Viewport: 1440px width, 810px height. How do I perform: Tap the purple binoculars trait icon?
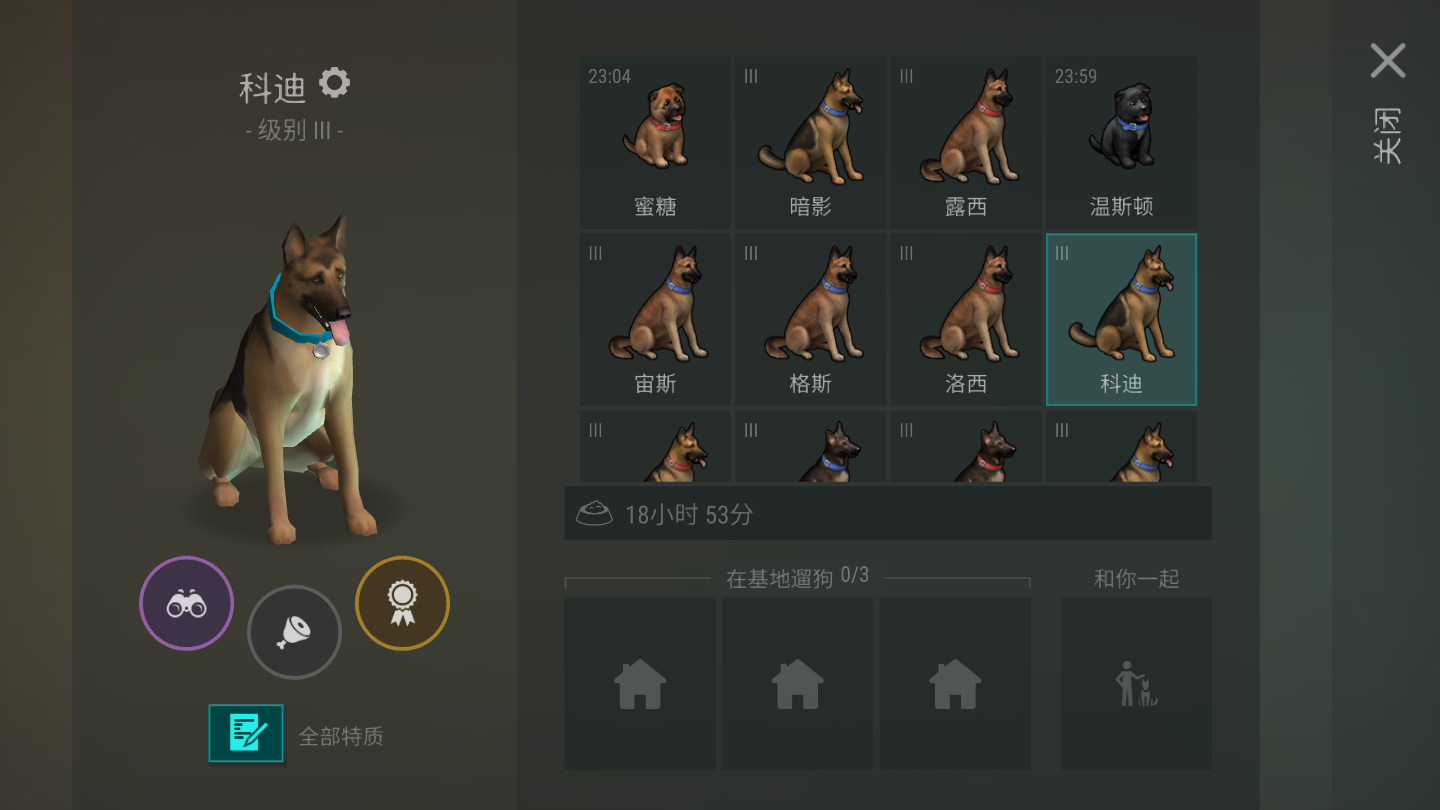[x=186, y=603]
